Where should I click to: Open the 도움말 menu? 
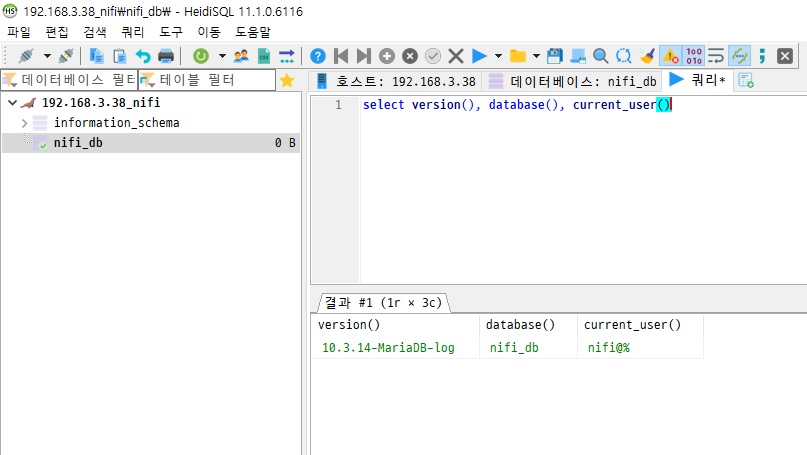(253, 32)
